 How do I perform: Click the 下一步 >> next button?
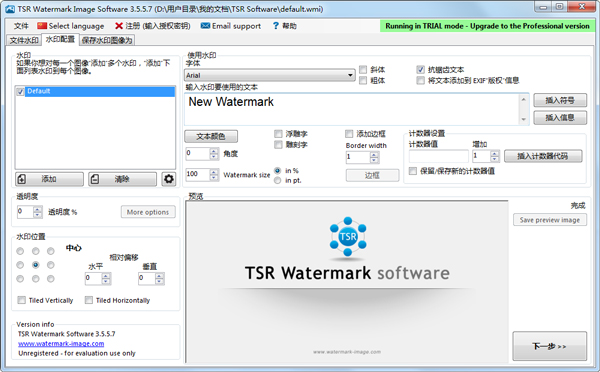tap(549, 346)
